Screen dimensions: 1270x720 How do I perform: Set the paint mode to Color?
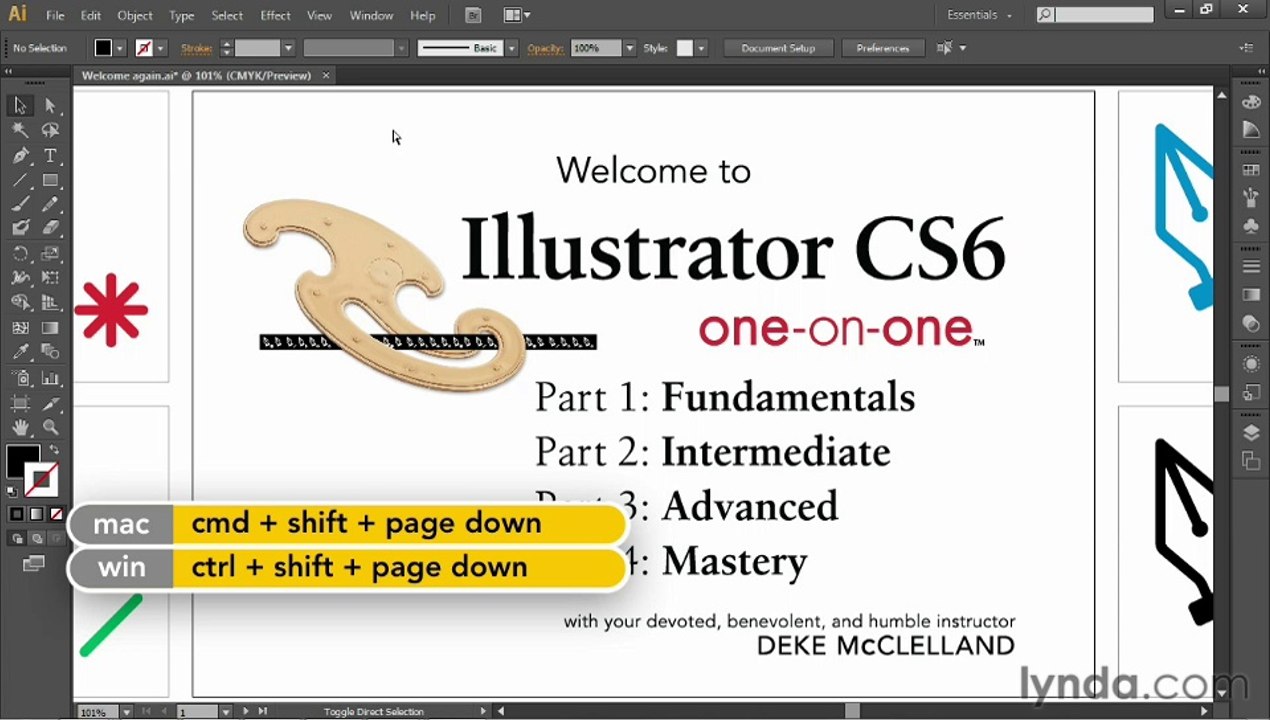[17, 514]
